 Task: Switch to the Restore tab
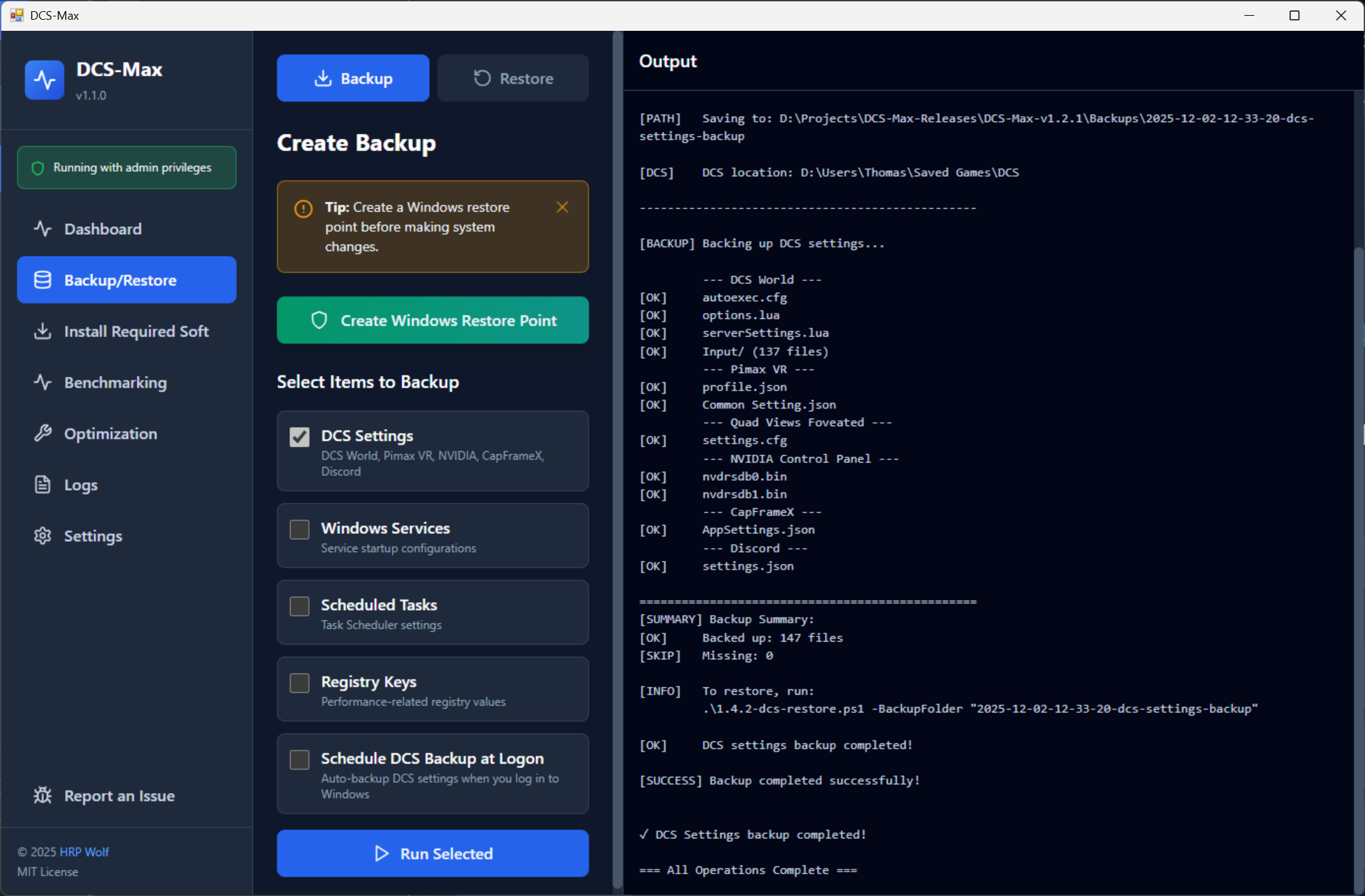click(x=513, y=79)
